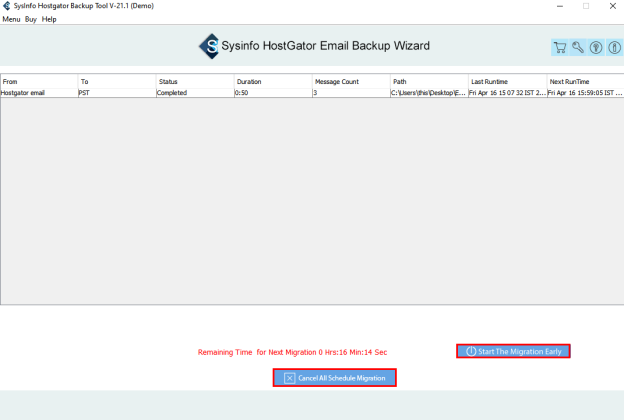Click the Status column header

(195, 82)
